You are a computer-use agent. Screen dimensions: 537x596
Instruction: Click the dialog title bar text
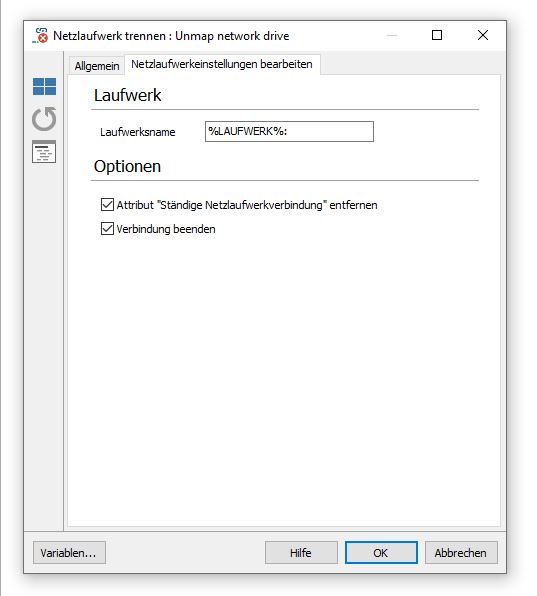coord(171,36)
